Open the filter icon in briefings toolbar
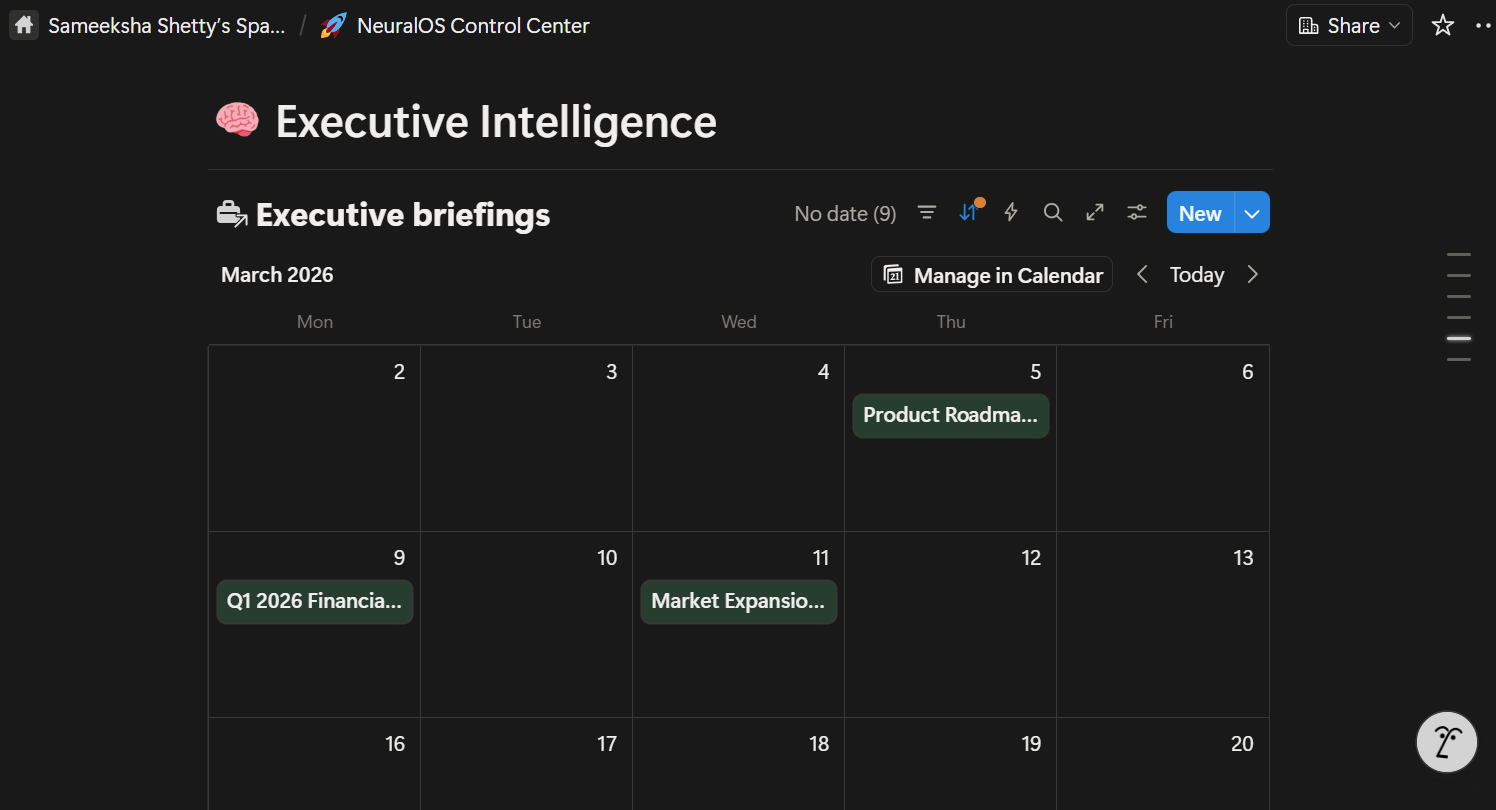The width and height of the screenshot is (1496, 810). [927, 212]
